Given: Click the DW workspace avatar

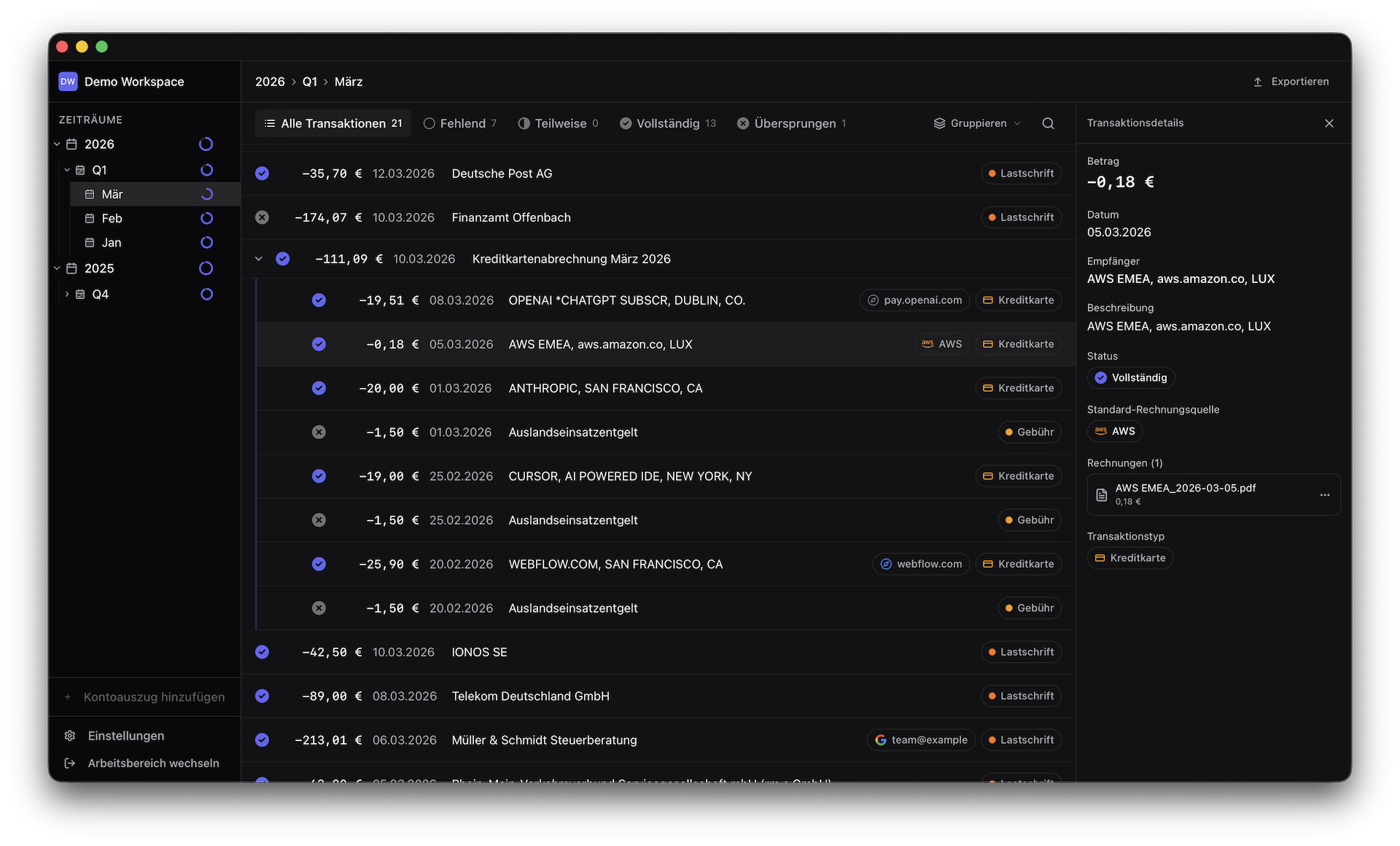Looking at the screenshot, I should click(68, 82).
